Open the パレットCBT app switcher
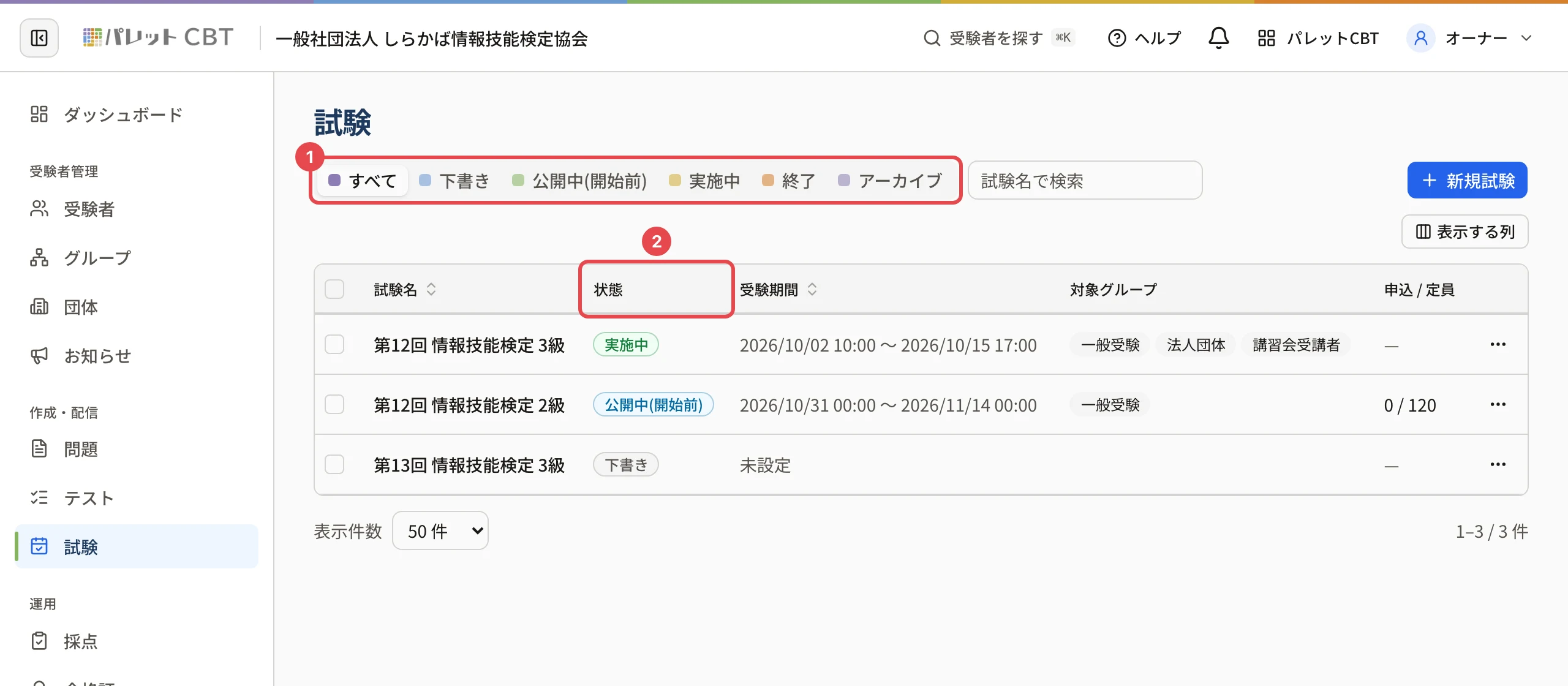 (1317, 38)
